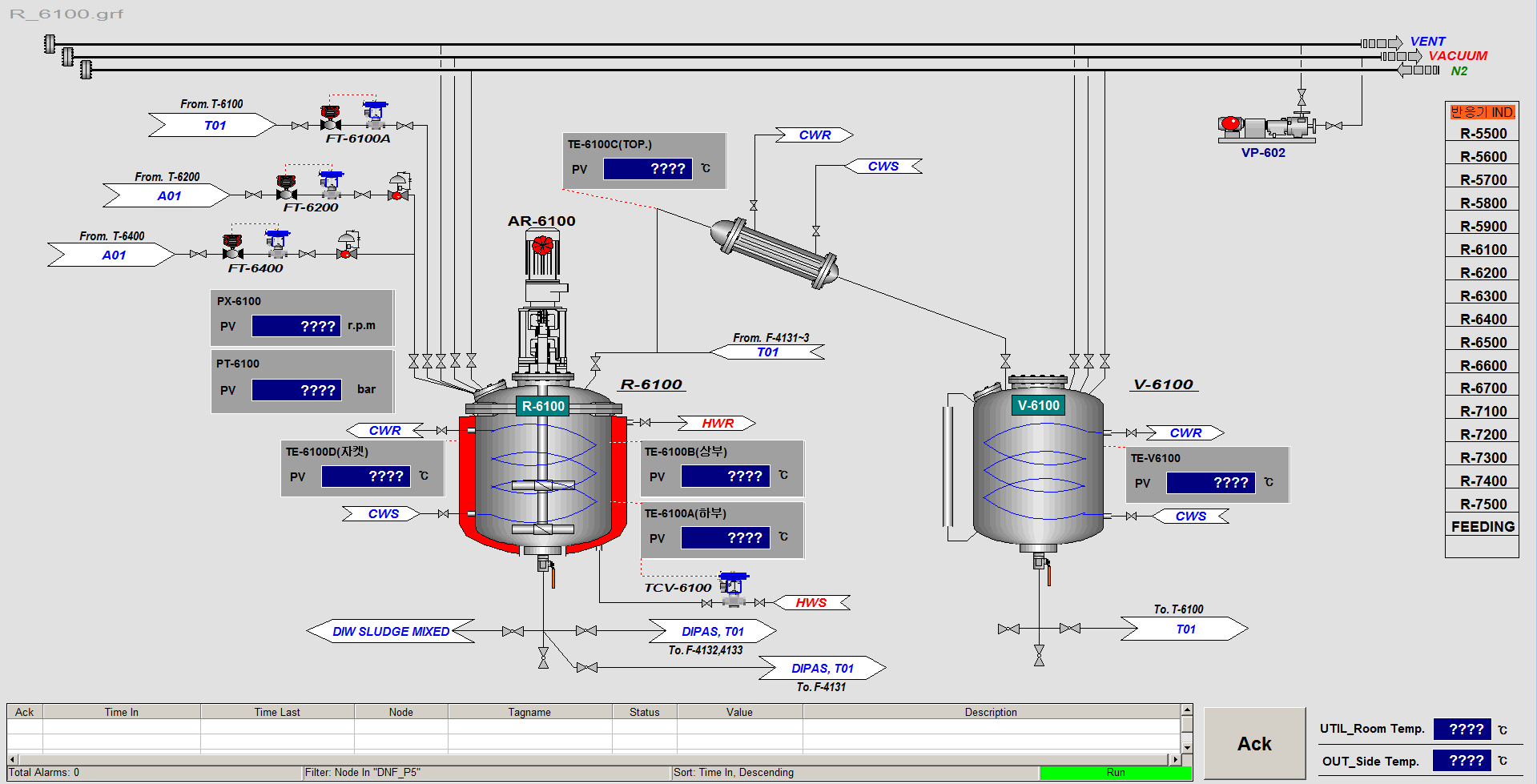Click the TCV-6100 control valve
1537x784 pixels.
(x=733, y=587)
